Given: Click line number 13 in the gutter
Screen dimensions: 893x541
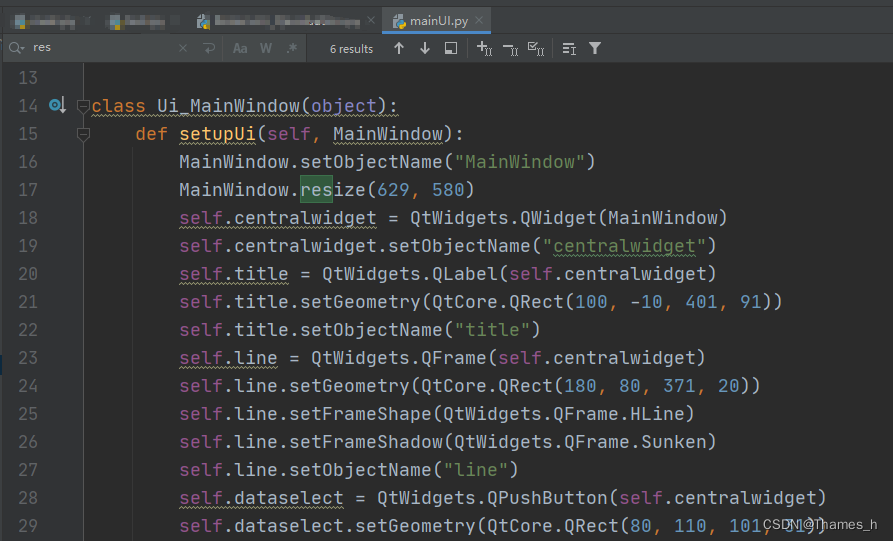Looking at the screenshot, I should point(28,77).
